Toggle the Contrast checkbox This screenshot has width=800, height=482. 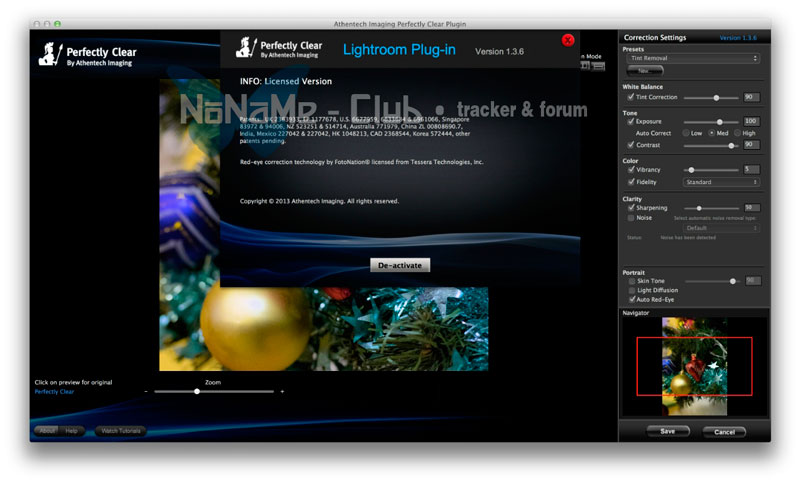[x=631, y=145]
